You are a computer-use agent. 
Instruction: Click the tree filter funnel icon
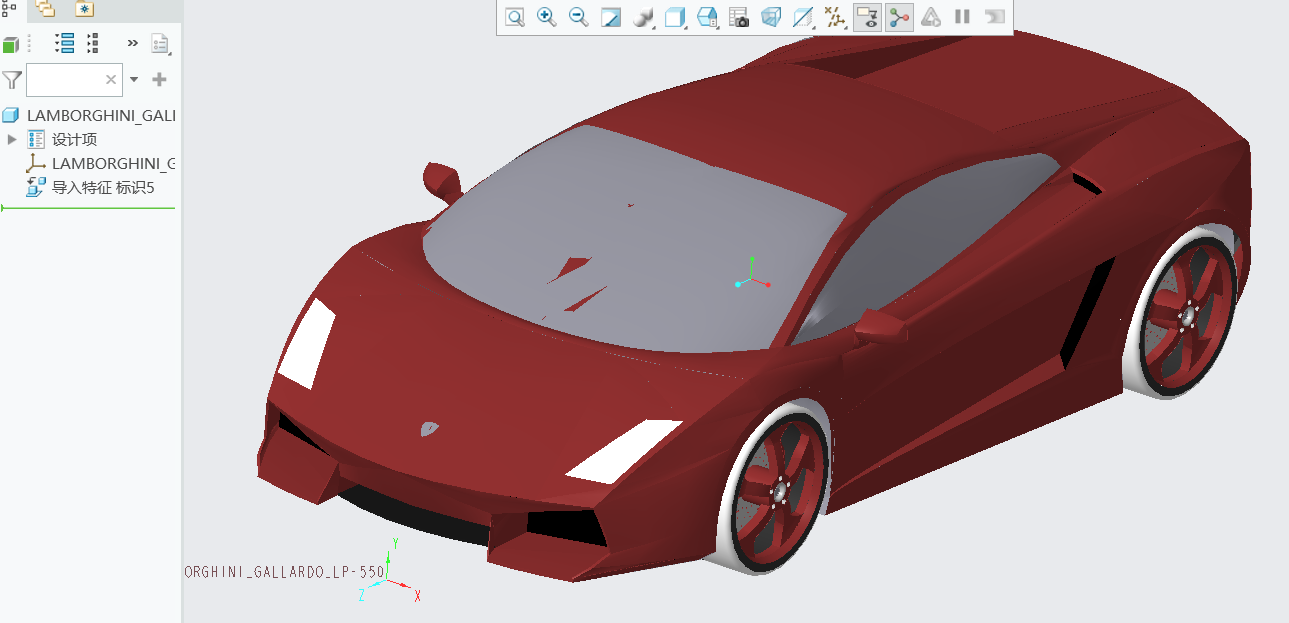[x=12, y=79]
